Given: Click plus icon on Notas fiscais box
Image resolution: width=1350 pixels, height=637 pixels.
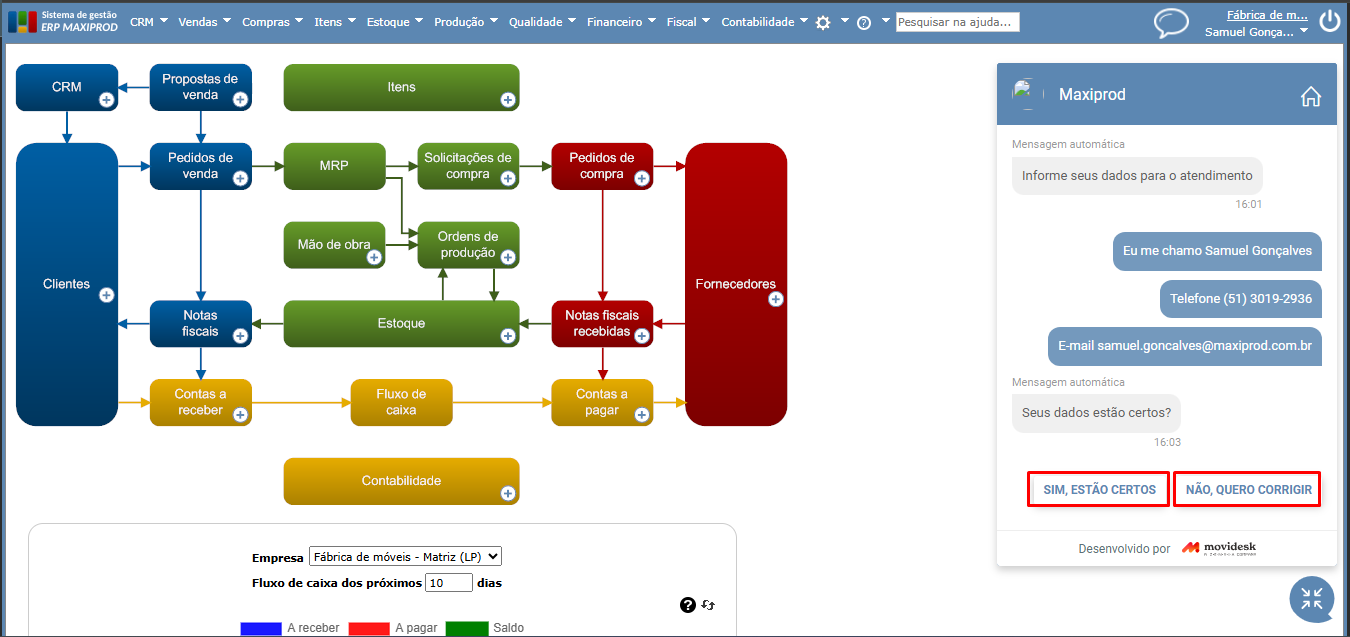Looking at the screenshot, I should (x=240, y=336).
